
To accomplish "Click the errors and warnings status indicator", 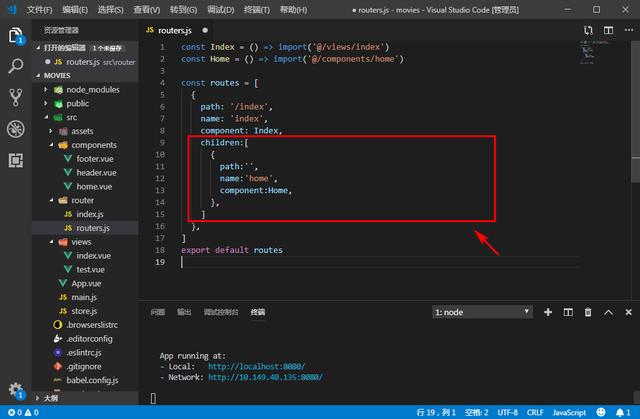I will click(23, 412).
